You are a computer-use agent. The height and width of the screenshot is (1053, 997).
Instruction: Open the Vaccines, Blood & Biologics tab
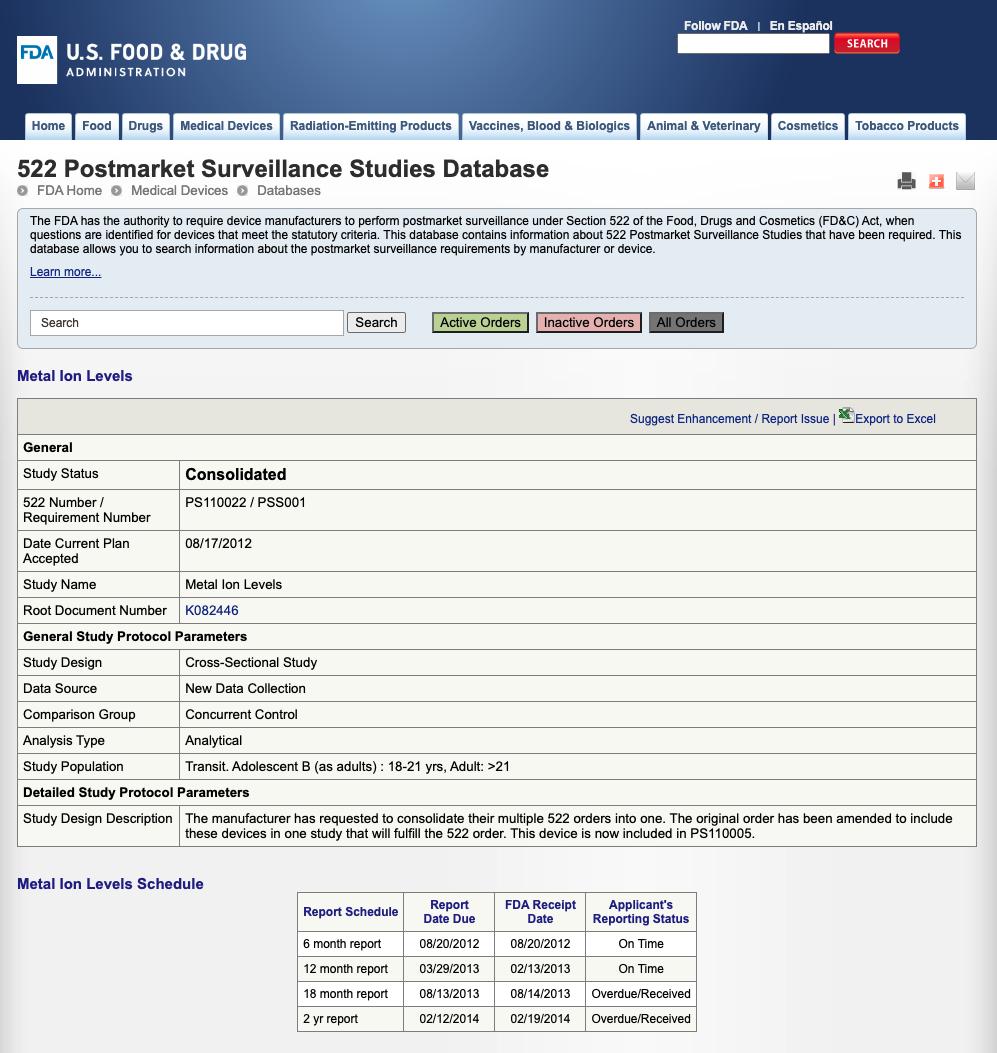[549, 126]
